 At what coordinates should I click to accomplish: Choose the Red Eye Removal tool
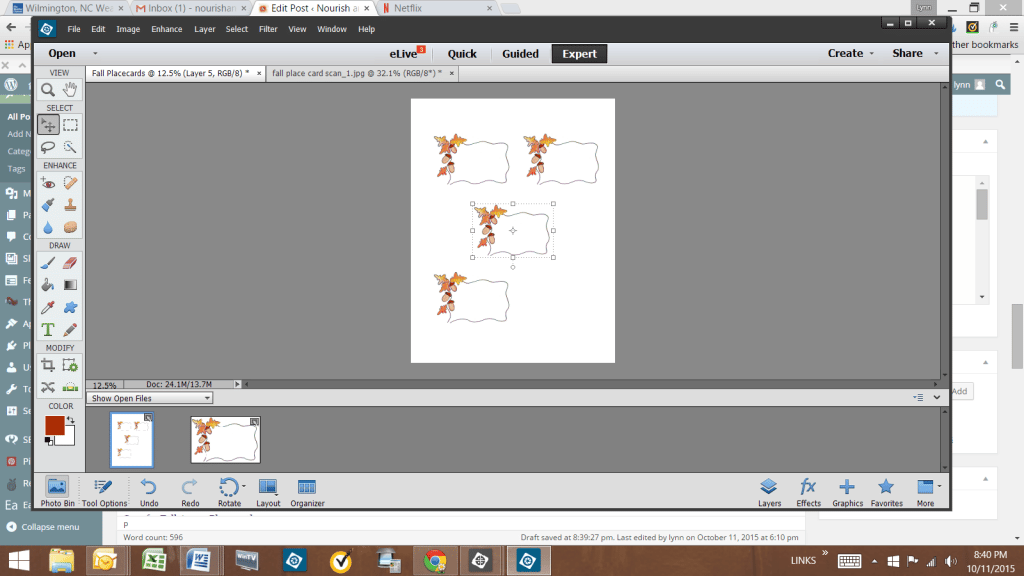tap(48, 182)
